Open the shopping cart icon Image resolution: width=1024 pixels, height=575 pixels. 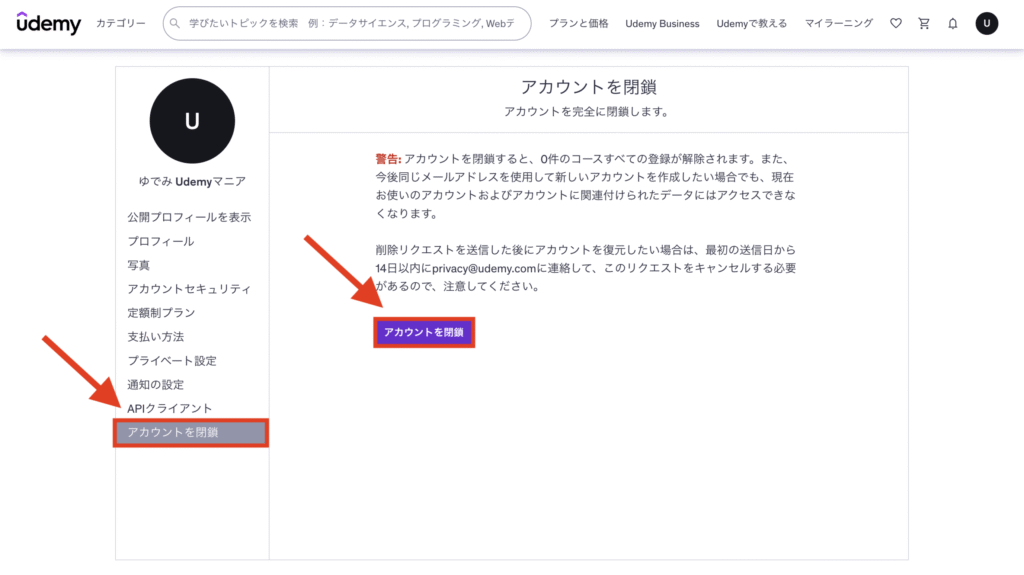tap(923, 23)
